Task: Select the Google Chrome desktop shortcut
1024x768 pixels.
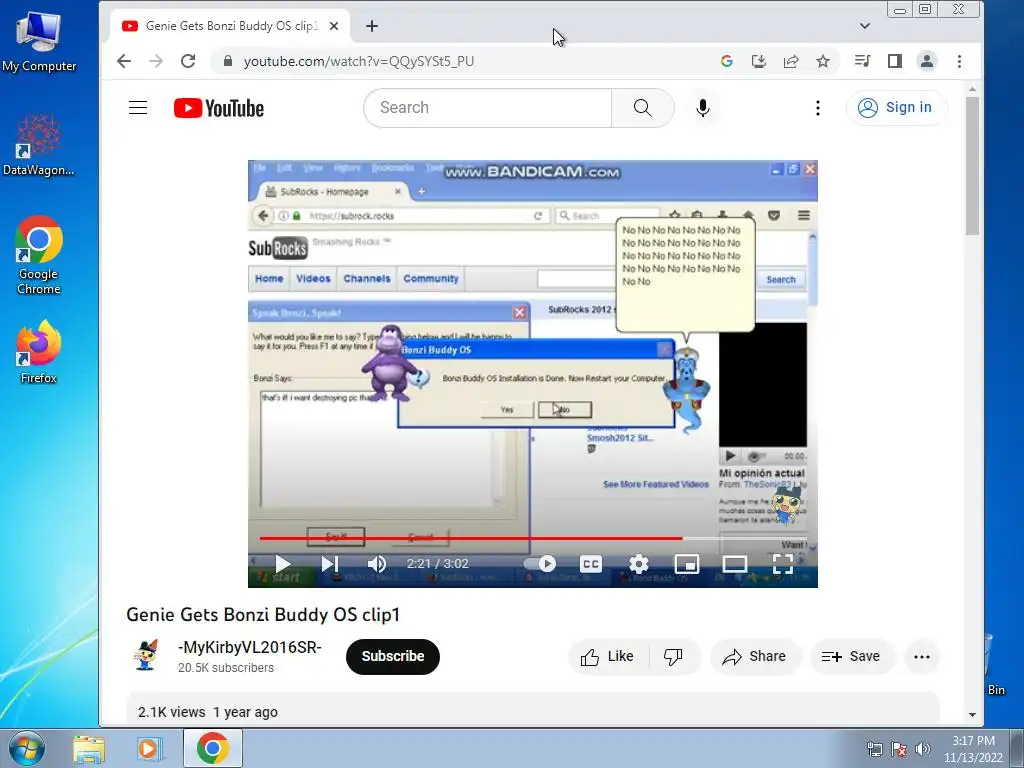Action: 39,255
